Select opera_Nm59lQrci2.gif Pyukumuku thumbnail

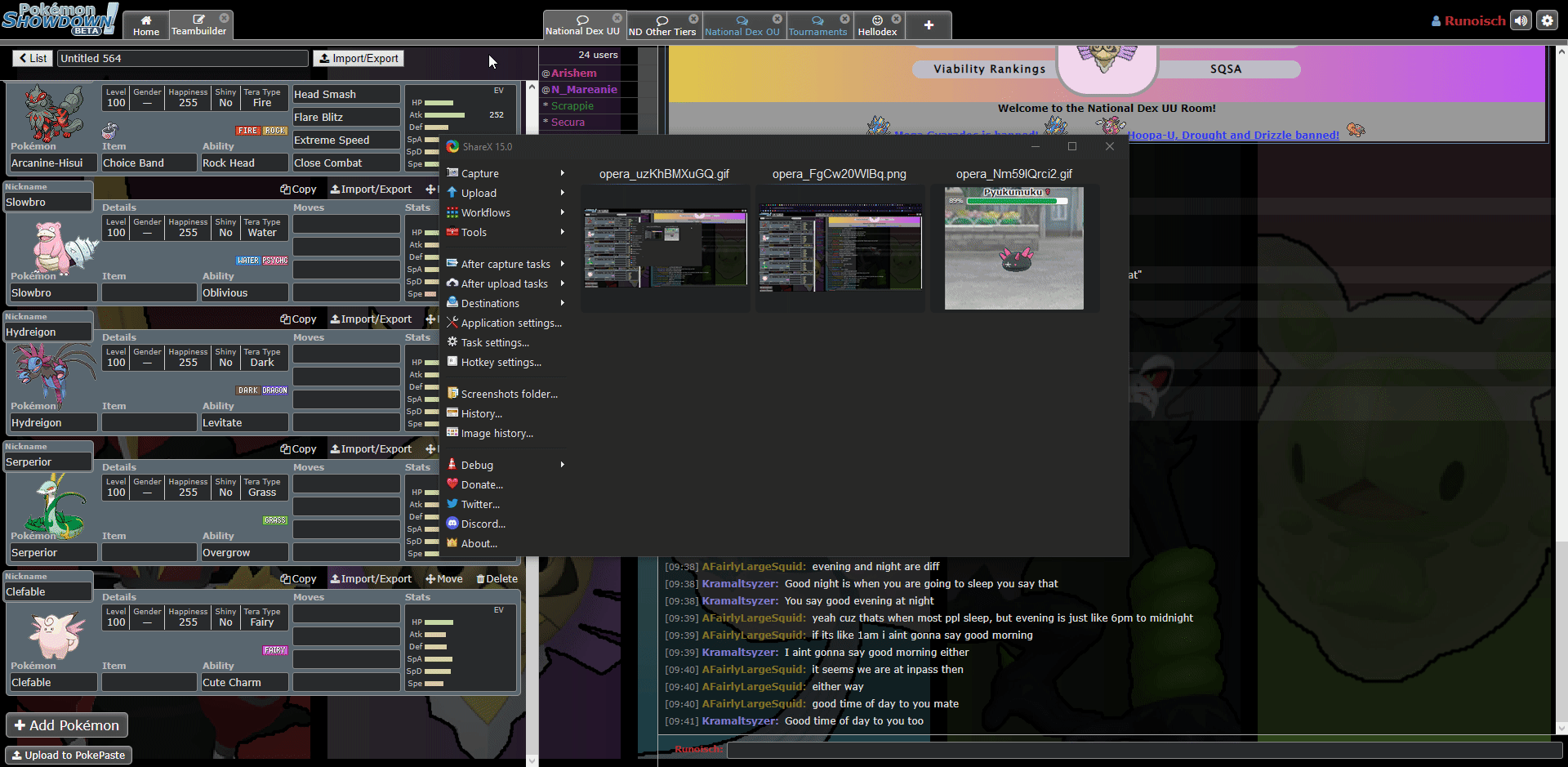(1014, 248)
